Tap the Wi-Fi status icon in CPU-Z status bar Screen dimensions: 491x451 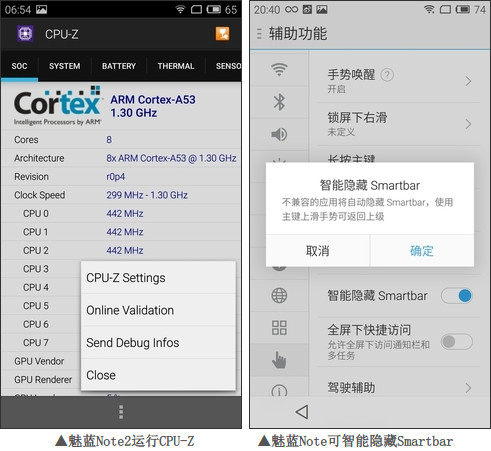(180, 9)
